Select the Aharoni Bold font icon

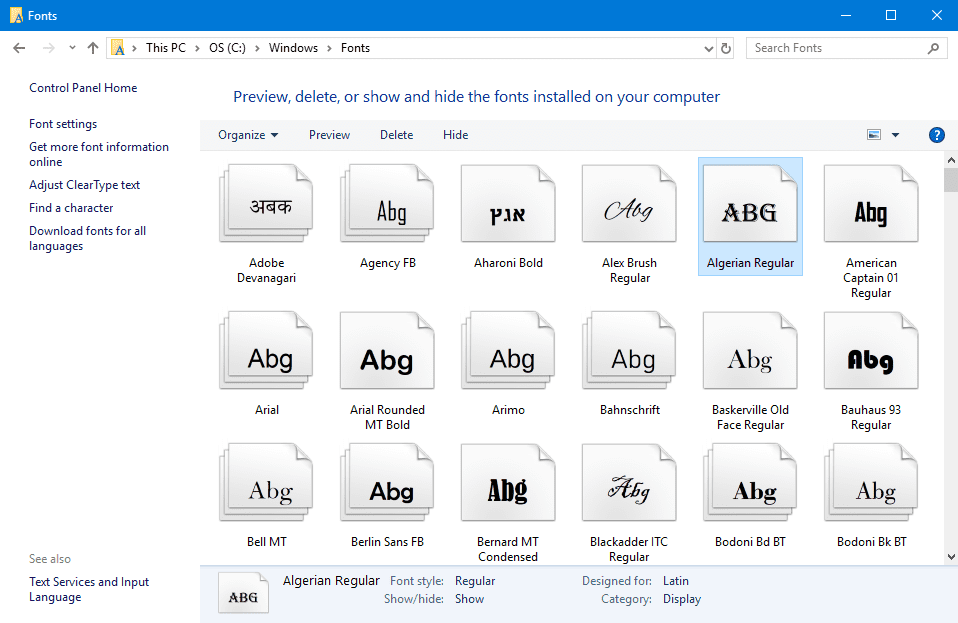(x=508, y=210)
